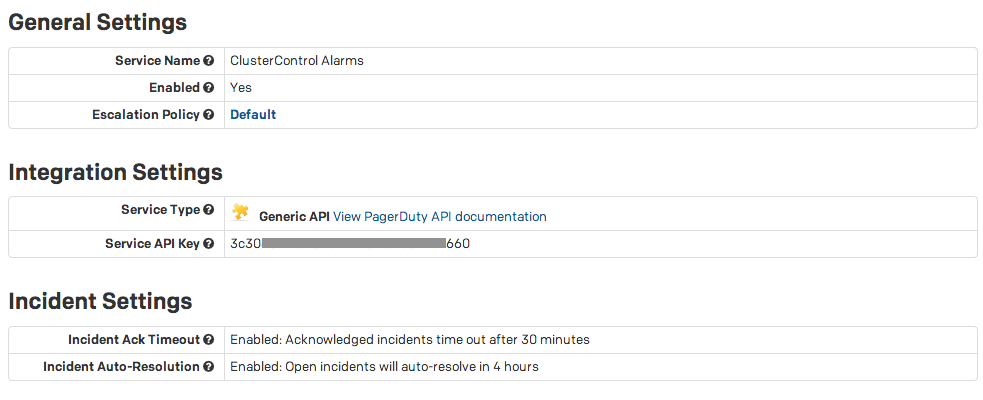Click the redacted Service API Key value

(350, 244)
